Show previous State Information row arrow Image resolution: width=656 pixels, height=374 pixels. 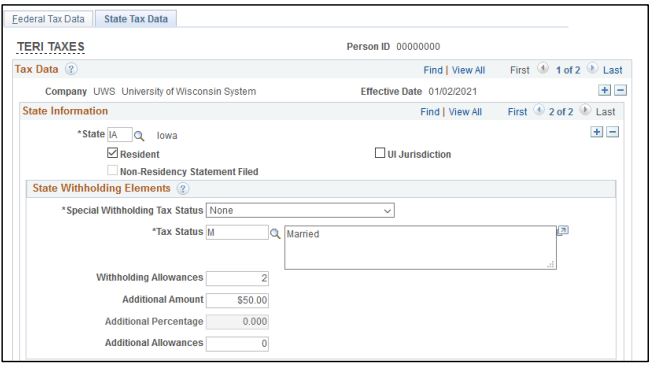[539, 110]
